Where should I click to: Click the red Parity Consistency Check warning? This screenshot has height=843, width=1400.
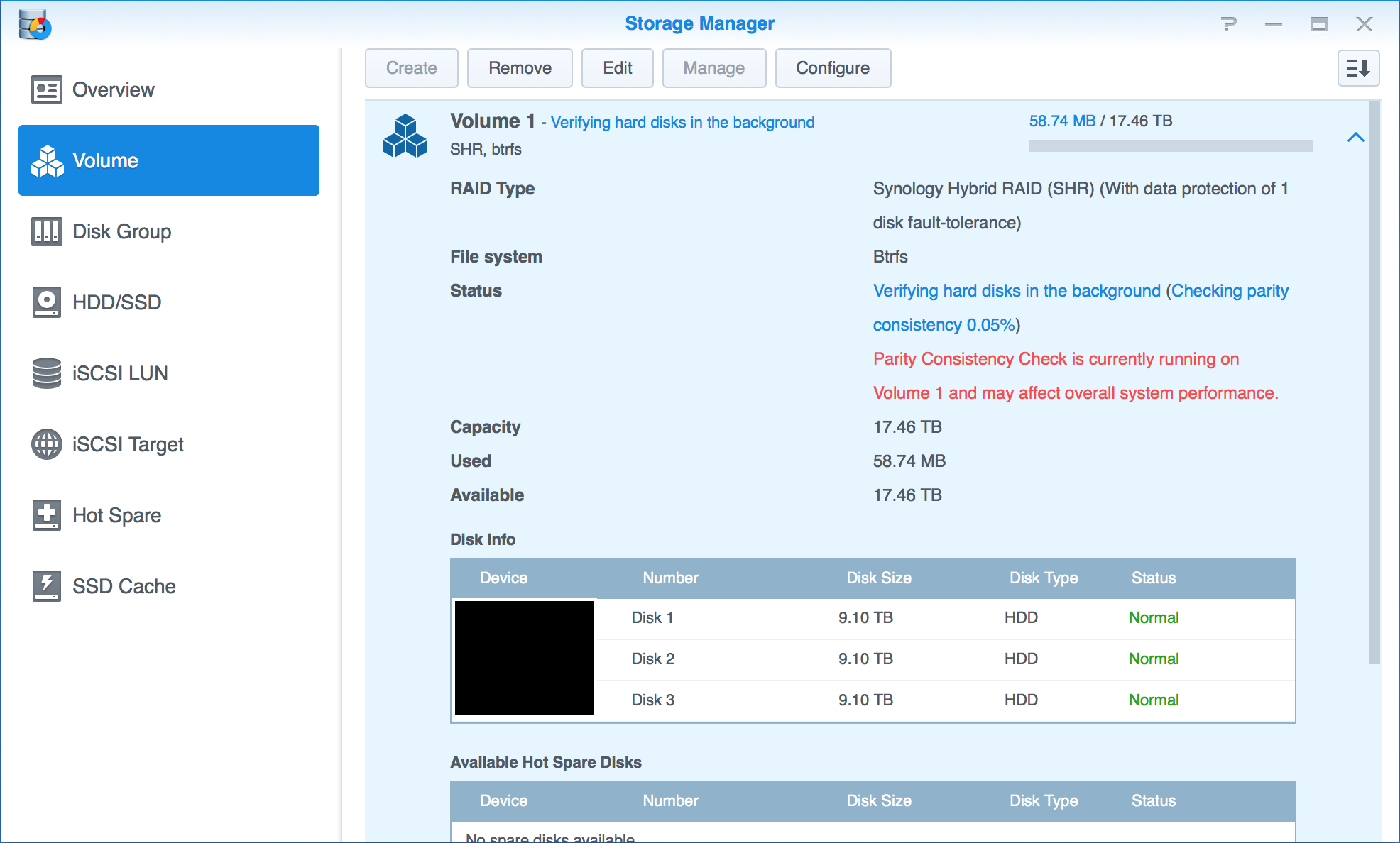coord(1076,376)
